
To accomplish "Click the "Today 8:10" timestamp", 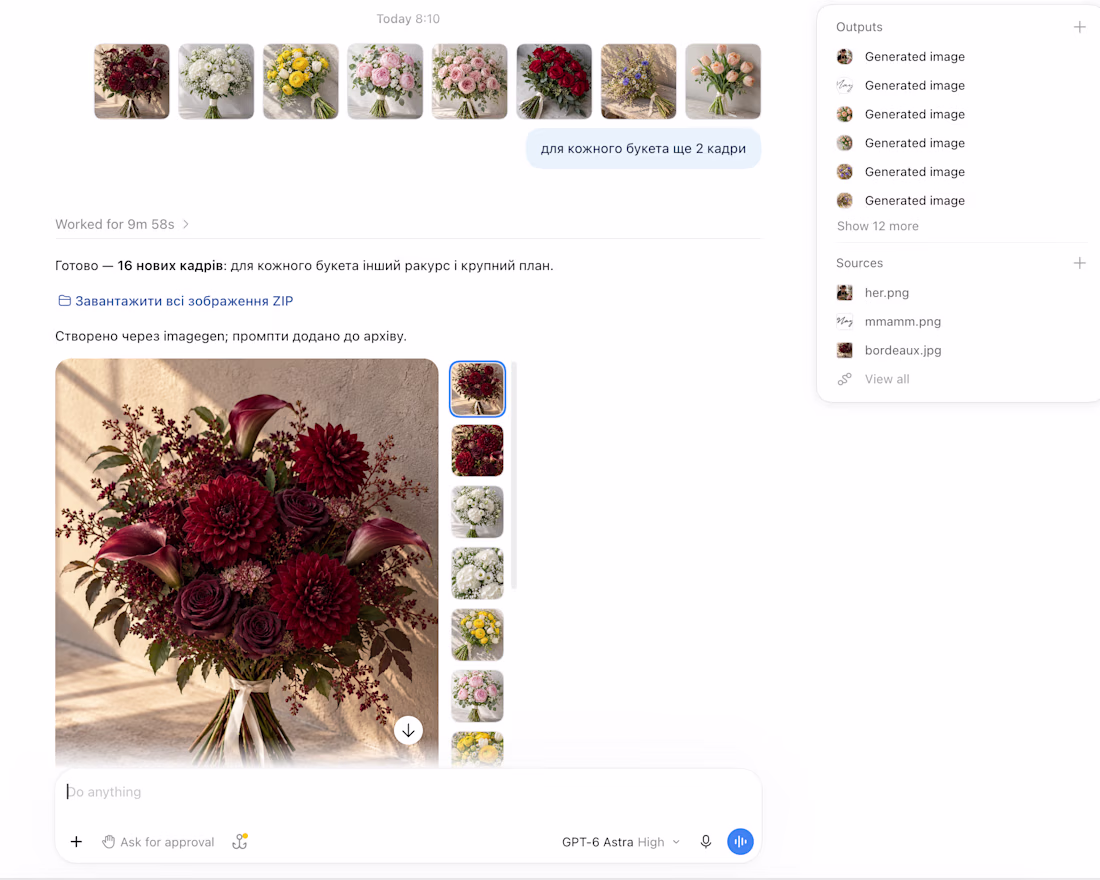I will coord(408,19).
